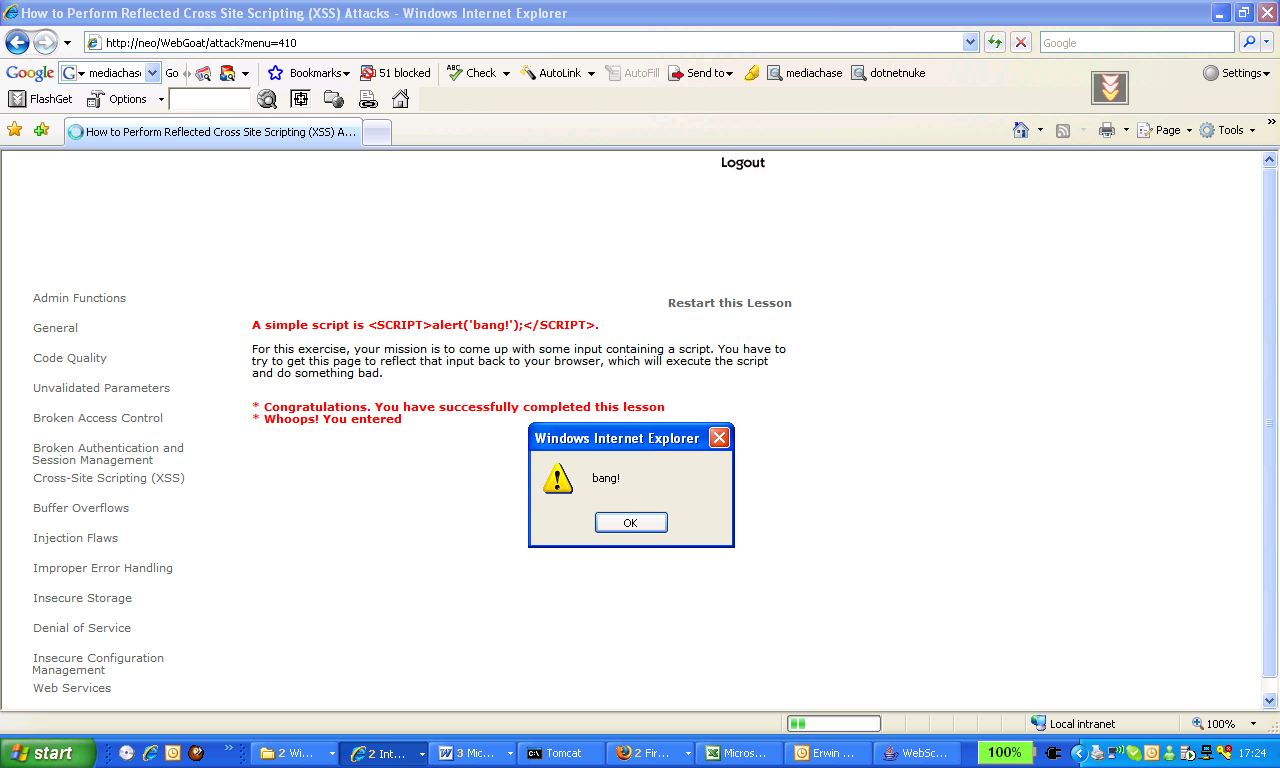Open the Google toolbar Settings dropdown
The width and height of the screenshot is (1280, 768).
click(1237, 73)
